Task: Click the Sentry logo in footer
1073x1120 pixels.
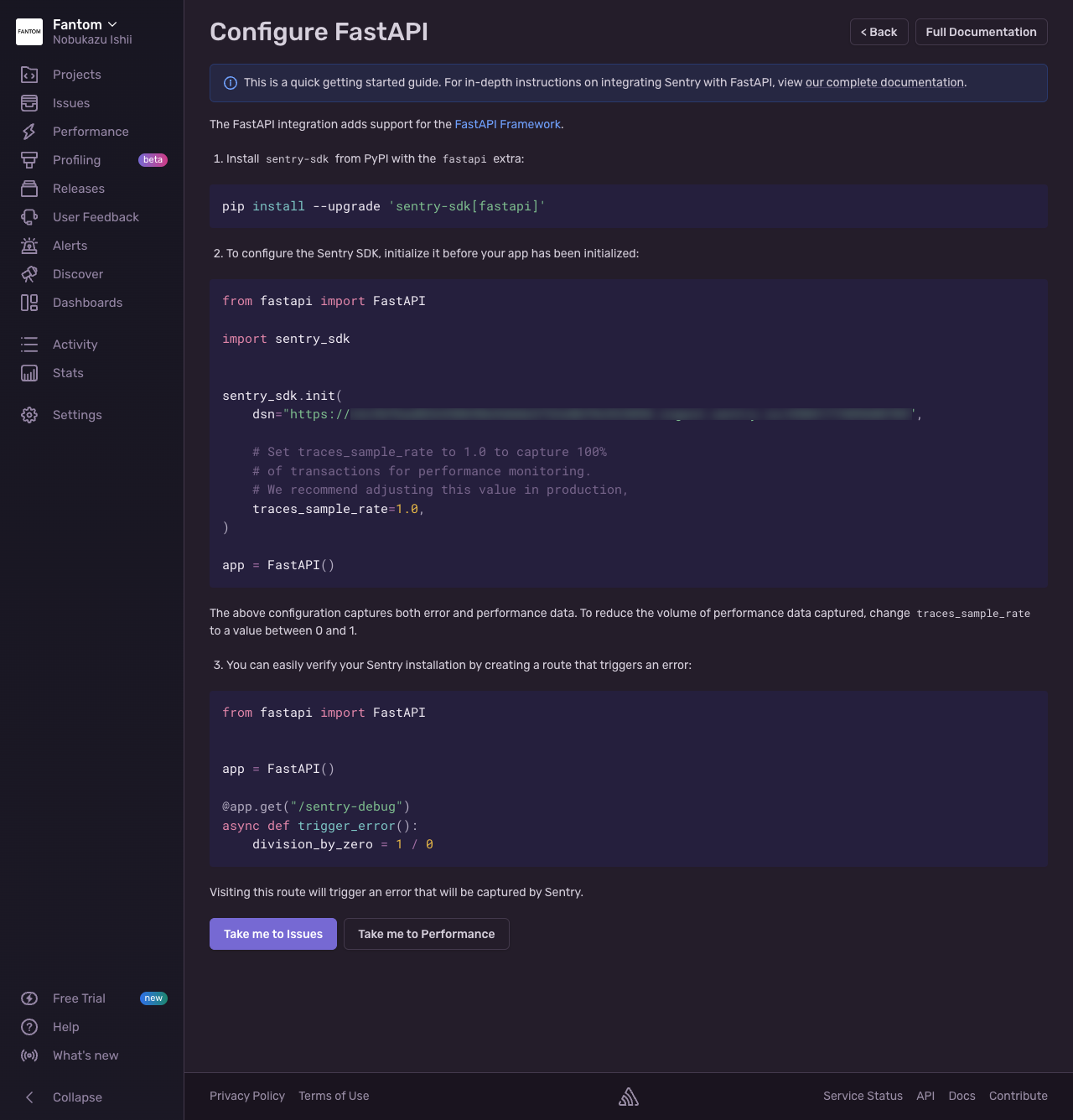Action: coord(629,1097)
